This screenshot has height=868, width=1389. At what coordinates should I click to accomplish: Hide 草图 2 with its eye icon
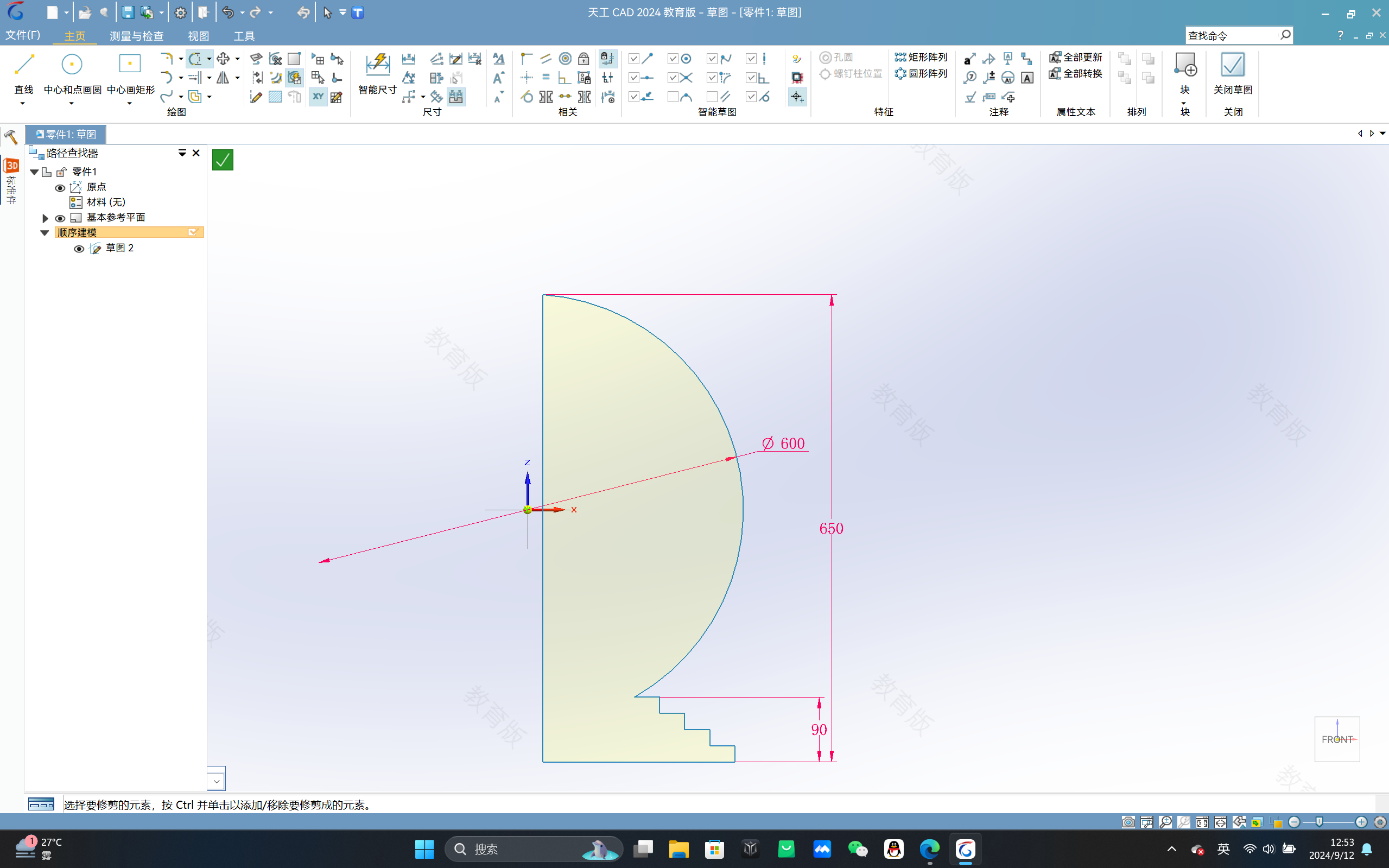pyautogui.click(x=79, y=249)
